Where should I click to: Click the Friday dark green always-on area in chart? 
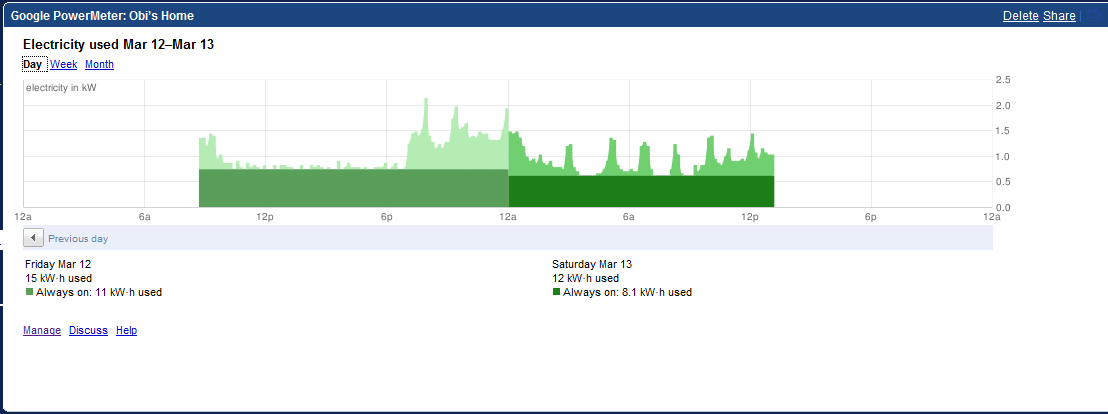click(x=353, y=188)
